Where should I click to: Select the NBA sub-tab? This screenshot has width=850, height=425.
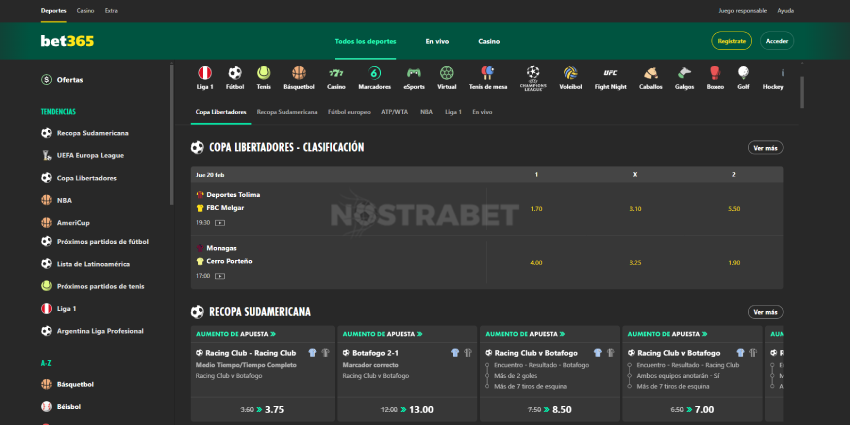coord(426,112)
